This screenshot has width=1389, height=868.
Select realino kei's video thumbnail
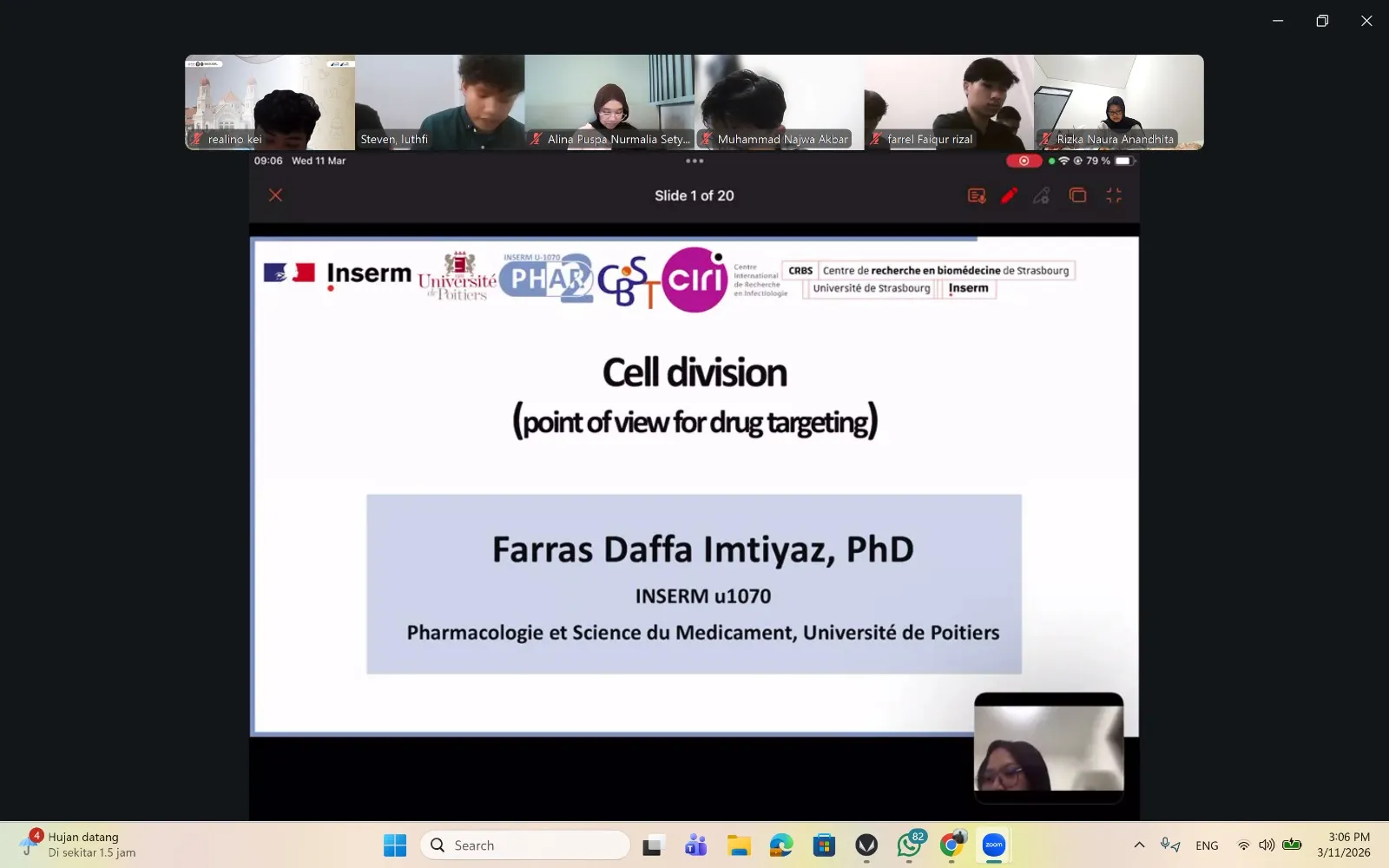(x=269, y=102)
